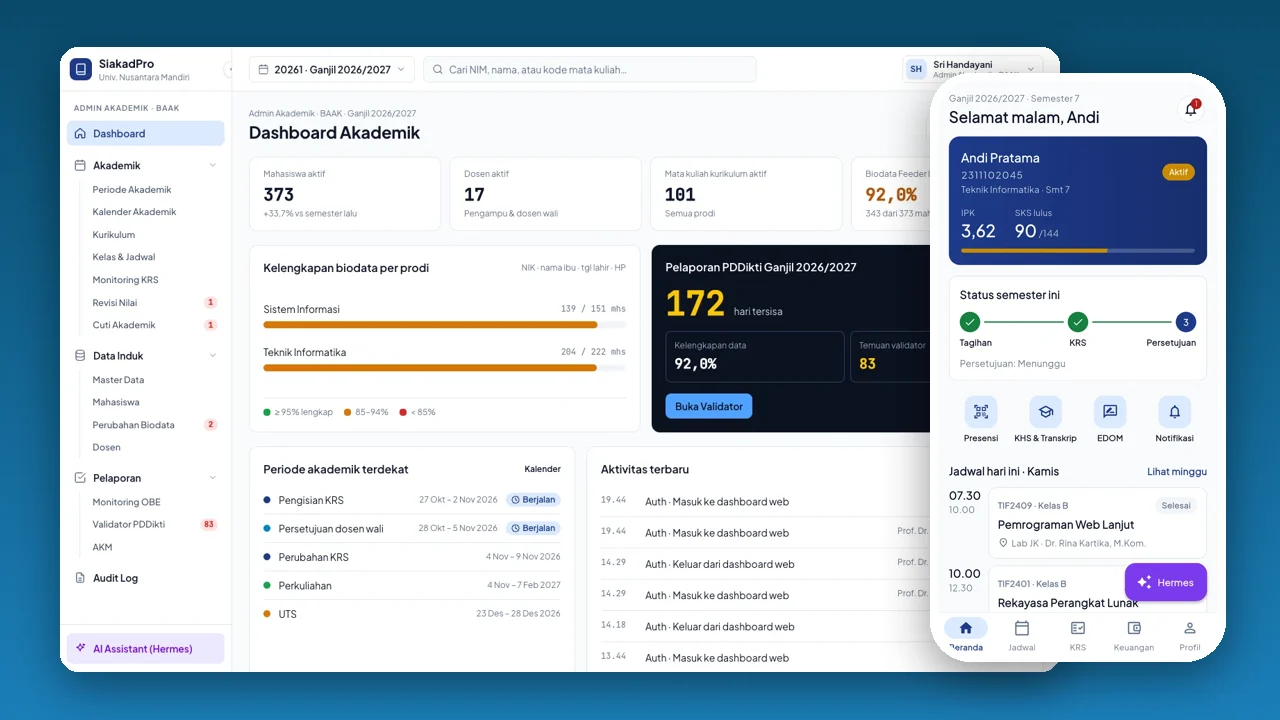Switch to the Jadwal tab in mobile app

pos(1022,635)
